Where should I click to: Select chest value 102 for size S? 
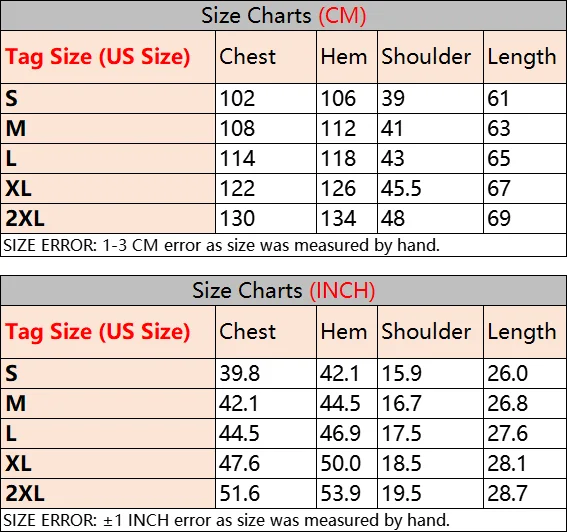pyautogui.click(x=237, y=98)
